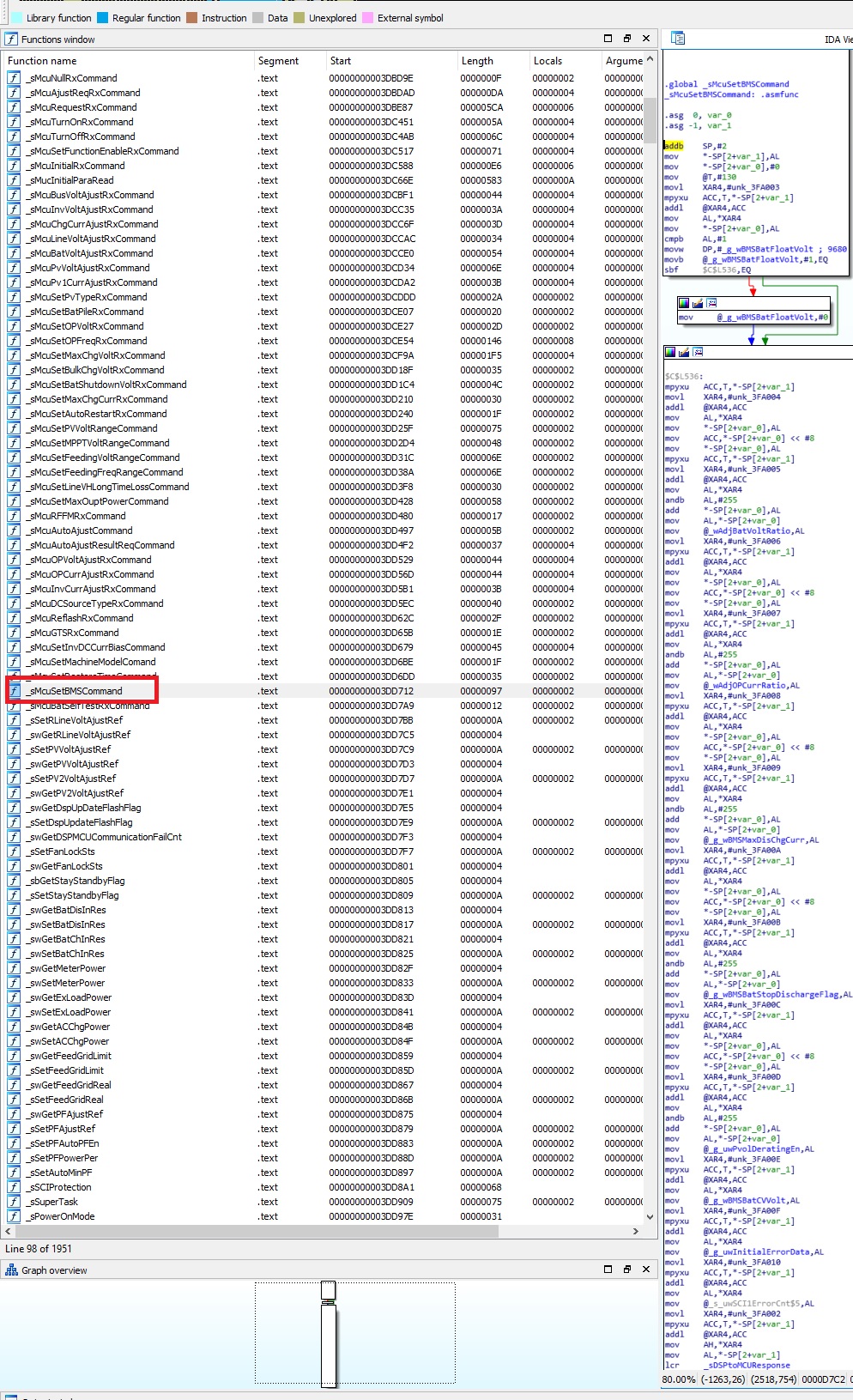Click the Unexplored legend color swatch
The image size is (853, 1400).
[299, 18]
